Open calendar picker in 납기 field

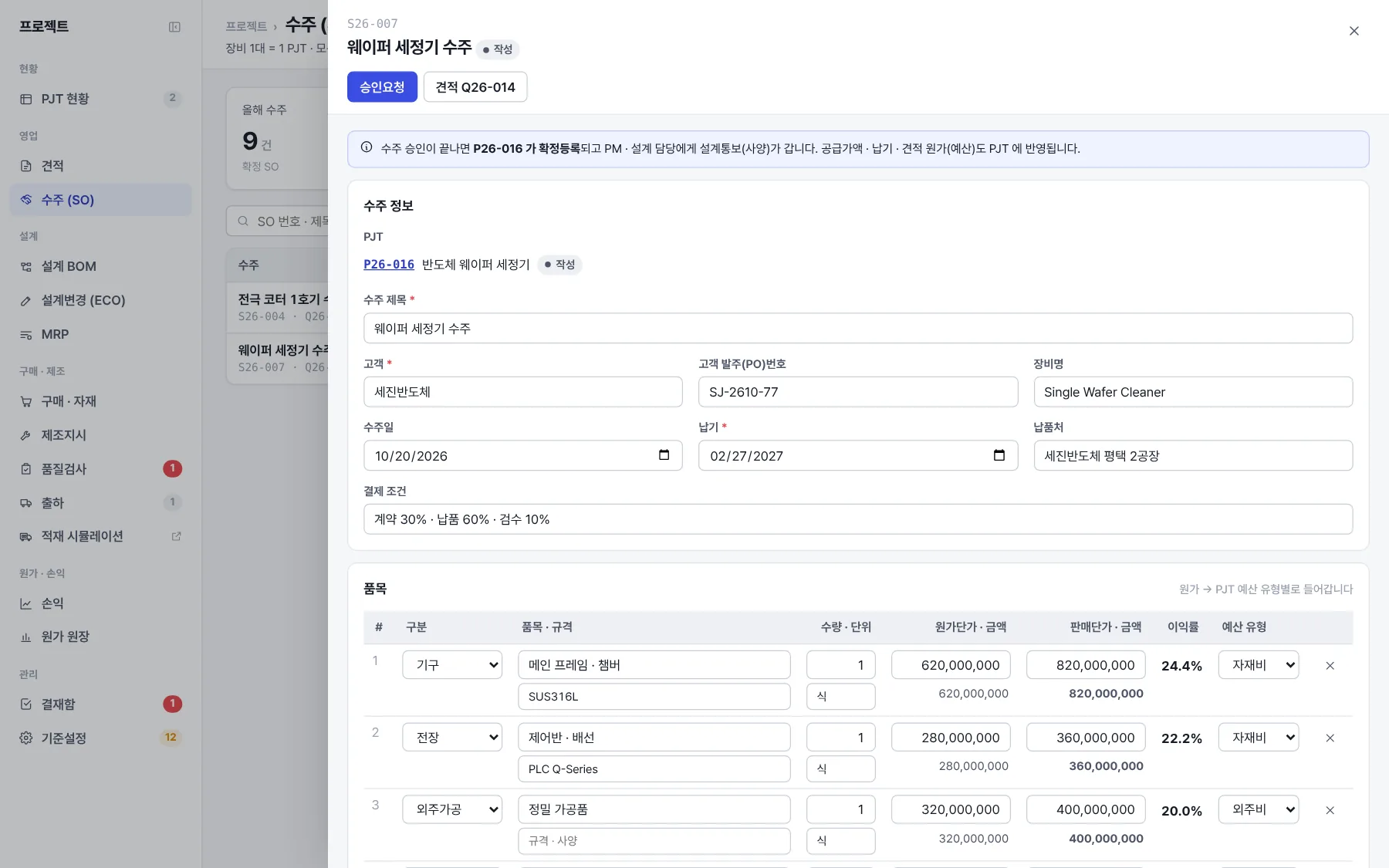(999, 455)
